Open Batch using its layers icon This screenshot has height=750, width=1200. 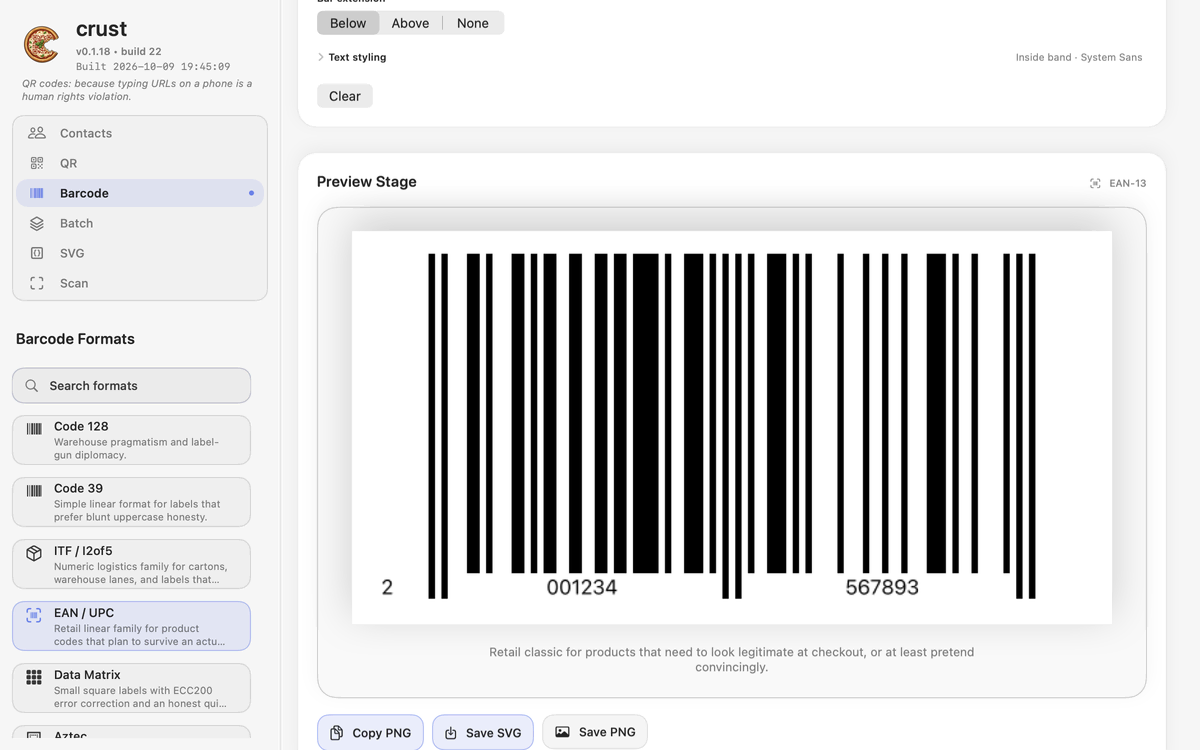(x=37, y=223)
